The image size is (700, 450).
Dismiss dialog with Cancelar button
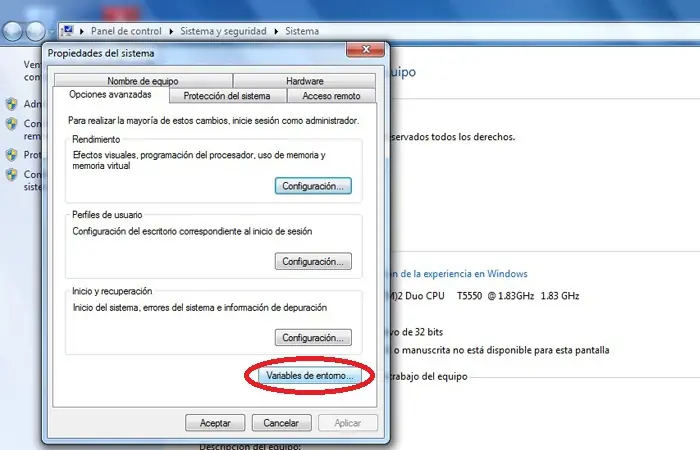tap(281, 423)
